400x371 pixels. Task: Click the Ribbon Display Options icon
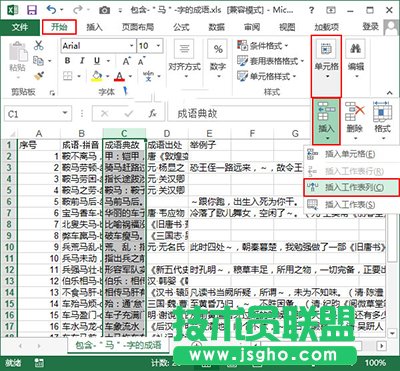[x=331, y=10]
